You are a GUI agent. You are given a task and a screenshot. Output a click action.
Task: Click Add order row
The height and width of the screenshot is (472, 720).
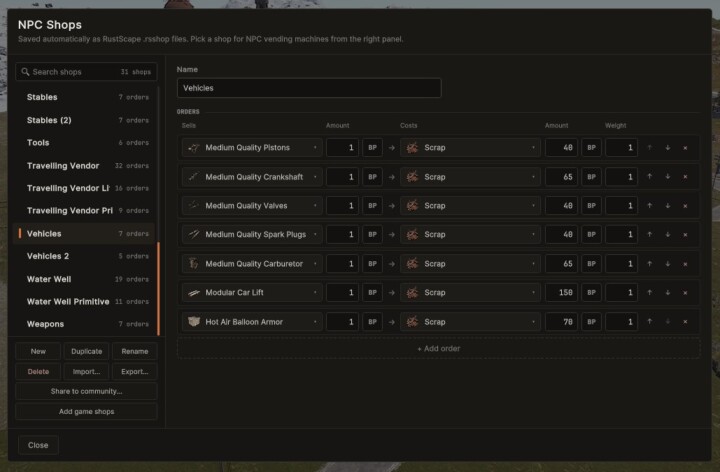point(439,348)
